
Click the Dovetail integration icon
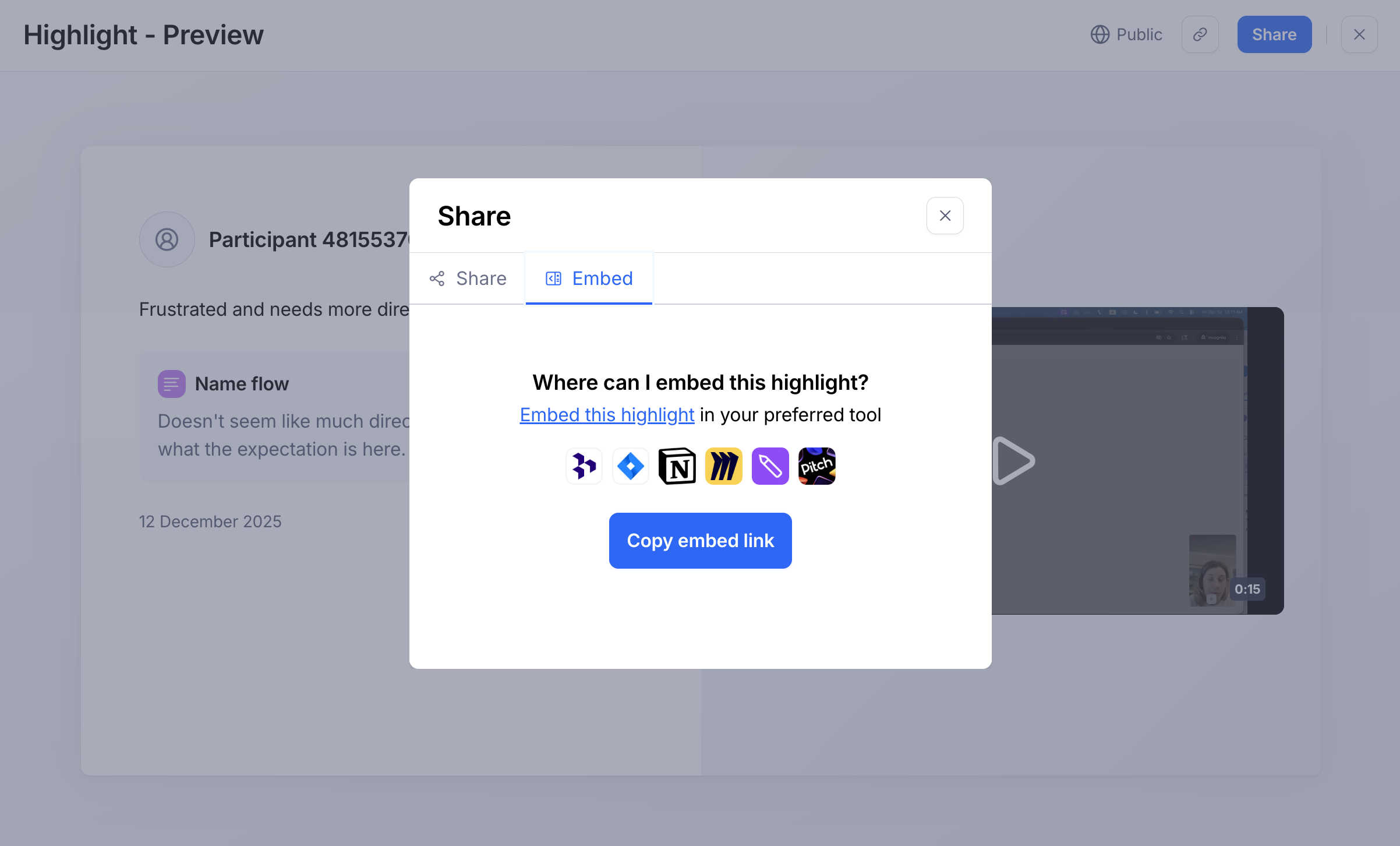tap(584, 466)
